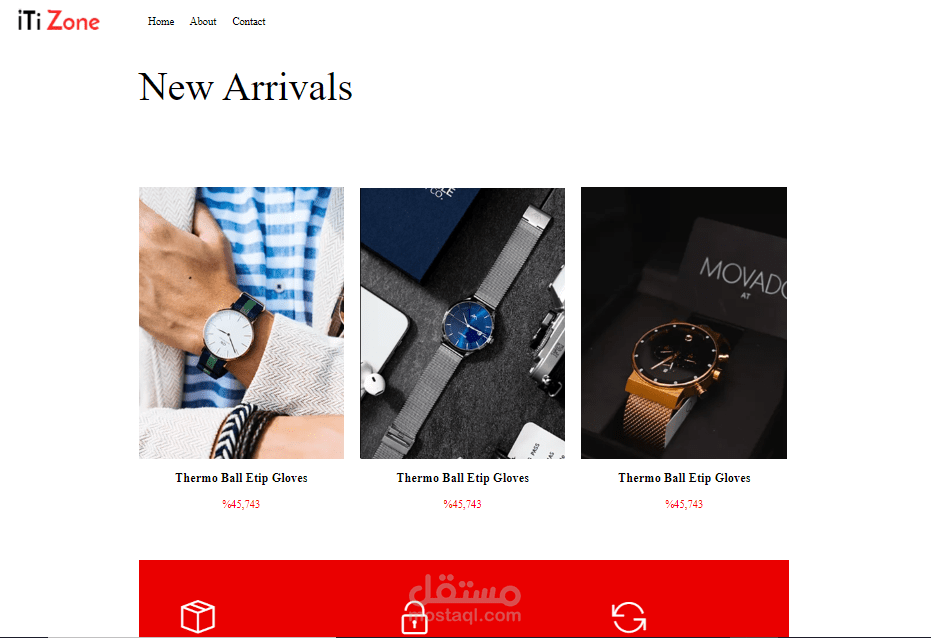
Task: Open the blue-dial mesh watch photo
Action: pyautogui.click(x=463, y=323)
